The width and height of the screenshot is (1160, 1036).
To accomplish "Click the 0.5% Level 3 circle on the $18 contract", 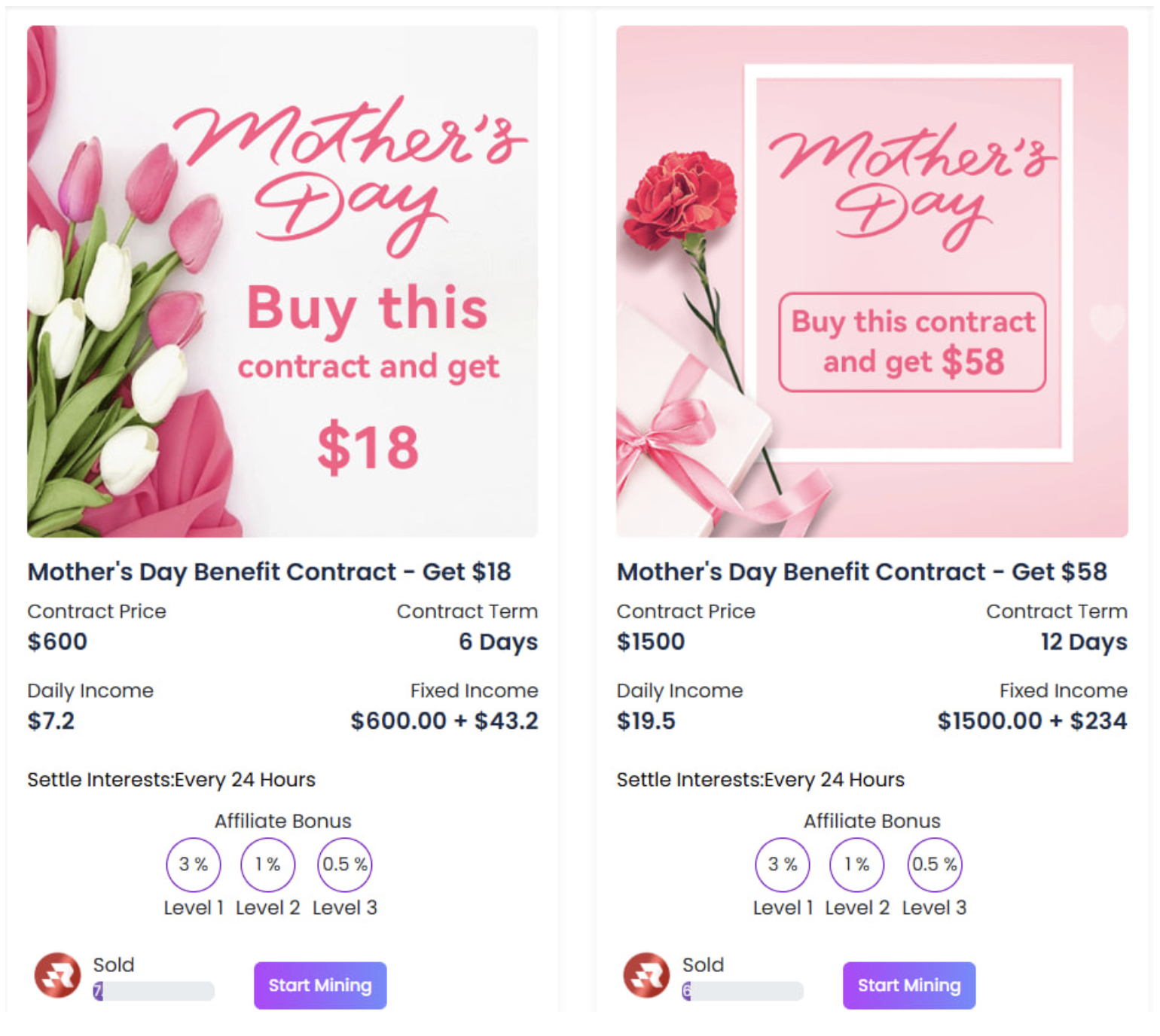I will (x=345, y=864).
